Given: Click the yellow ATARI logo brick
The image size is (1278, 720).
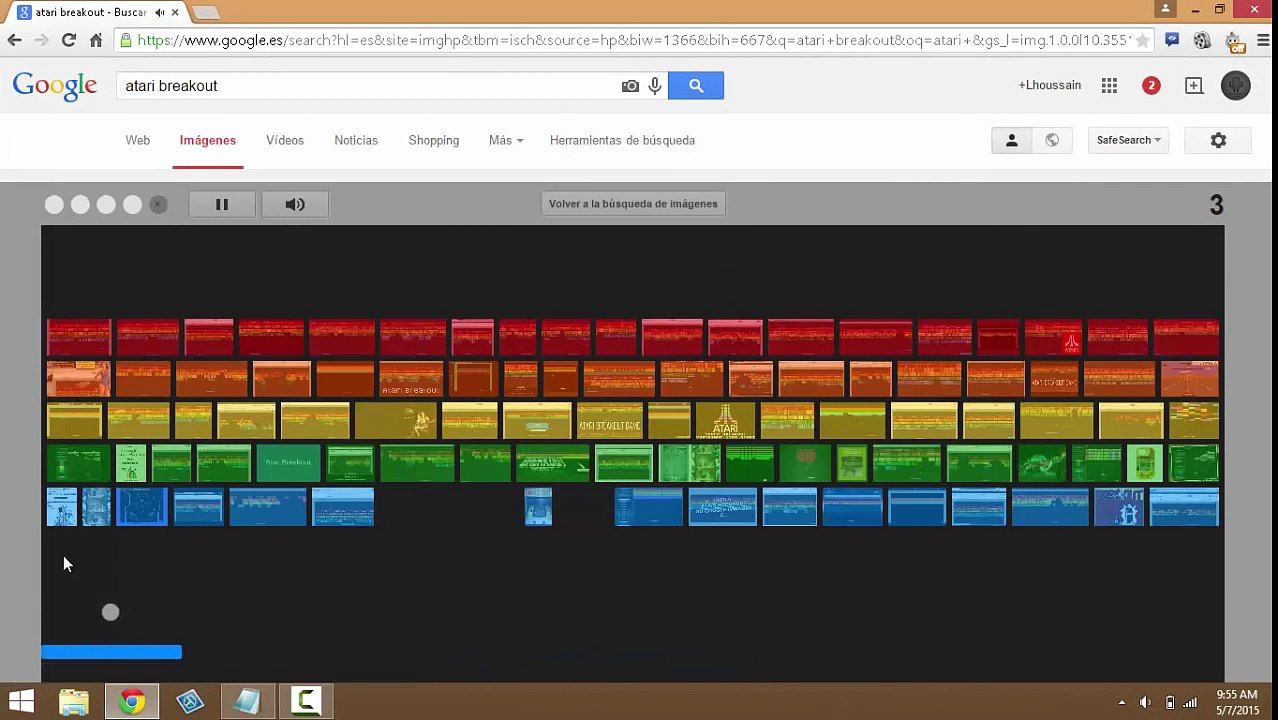Looking at the screenshot, I should tap(725, 421).
